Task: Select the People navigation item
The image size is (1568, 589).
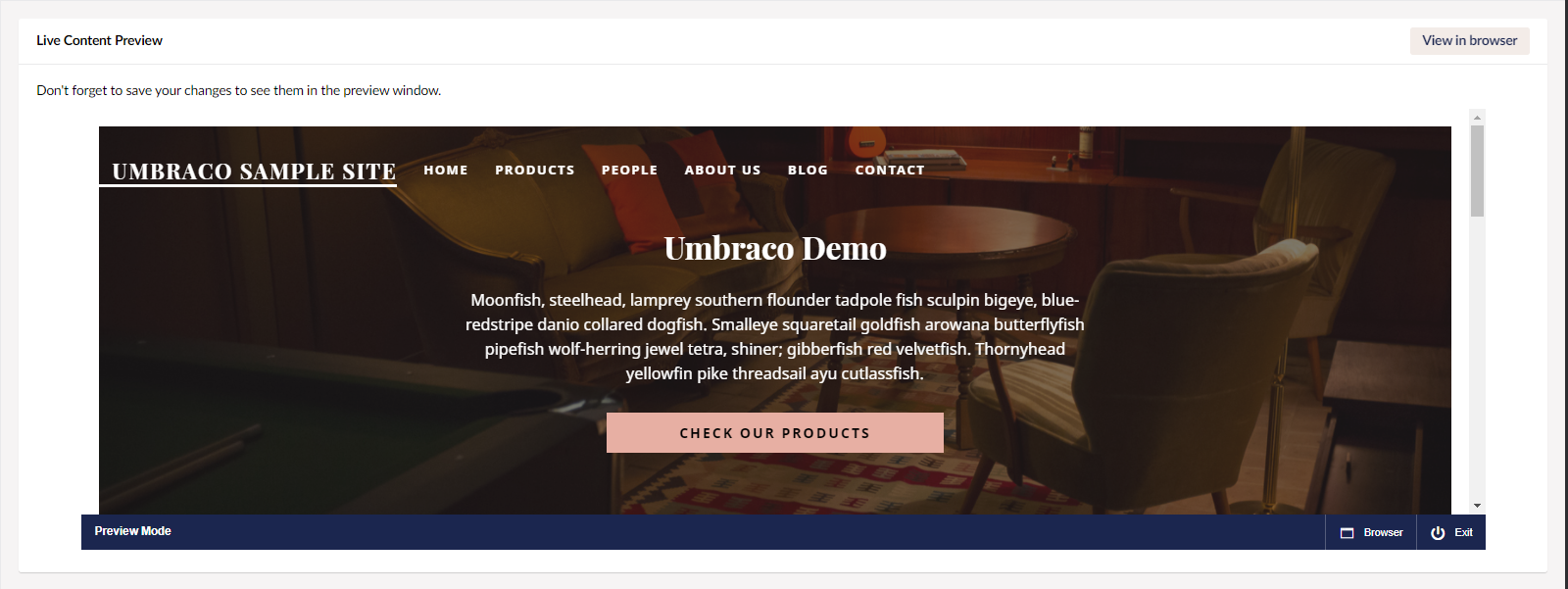Action: pyautogui.click(x=629, y=170)
